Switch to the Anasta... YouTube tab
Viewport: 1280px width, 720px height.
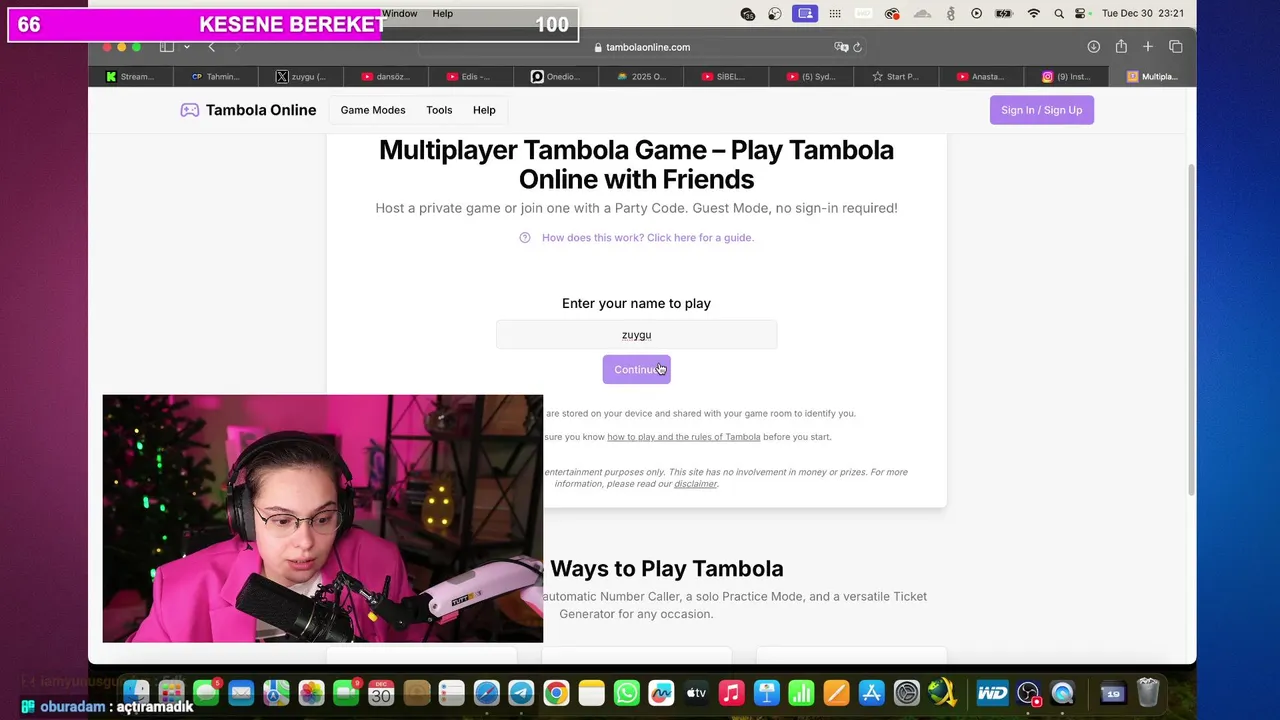[981, 76]
